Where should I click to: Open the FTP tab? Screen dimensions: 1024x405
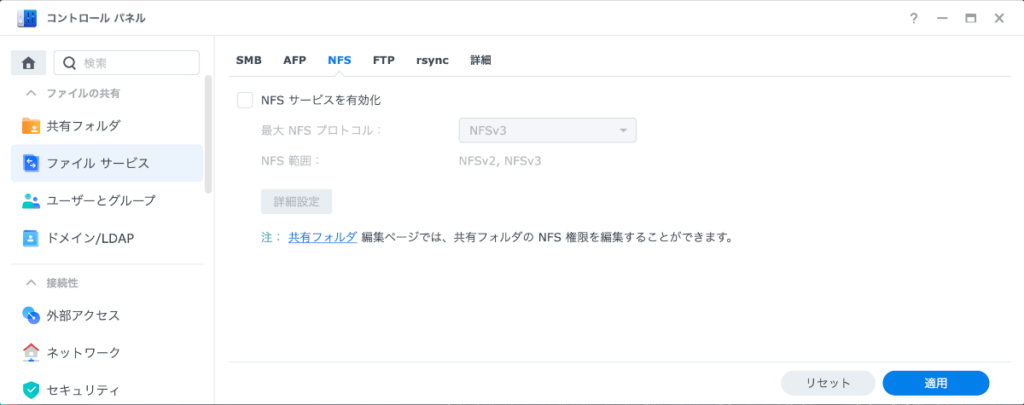[383, 60]
